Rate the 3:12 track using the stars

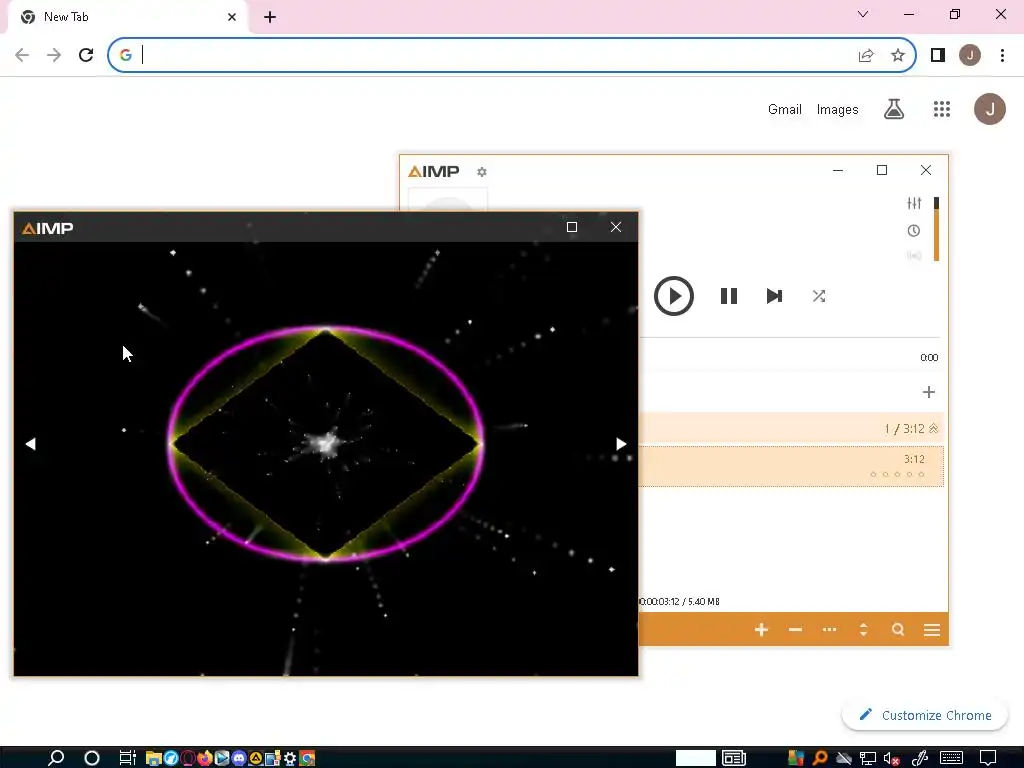pos(897,474)
